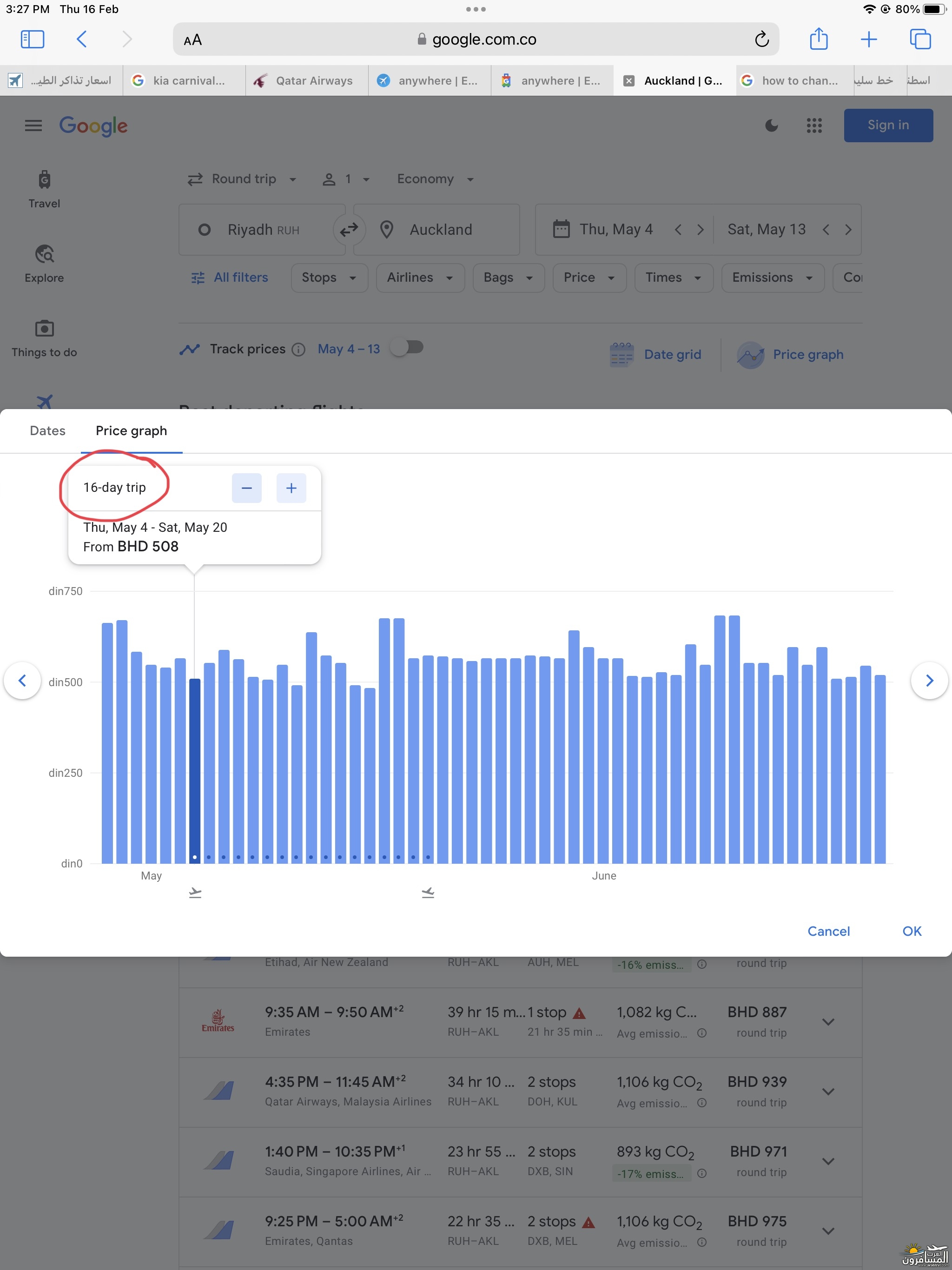Open the Round trip dropdown
The height and width of the screenshot is (1270, 952).
click(242, 179)
